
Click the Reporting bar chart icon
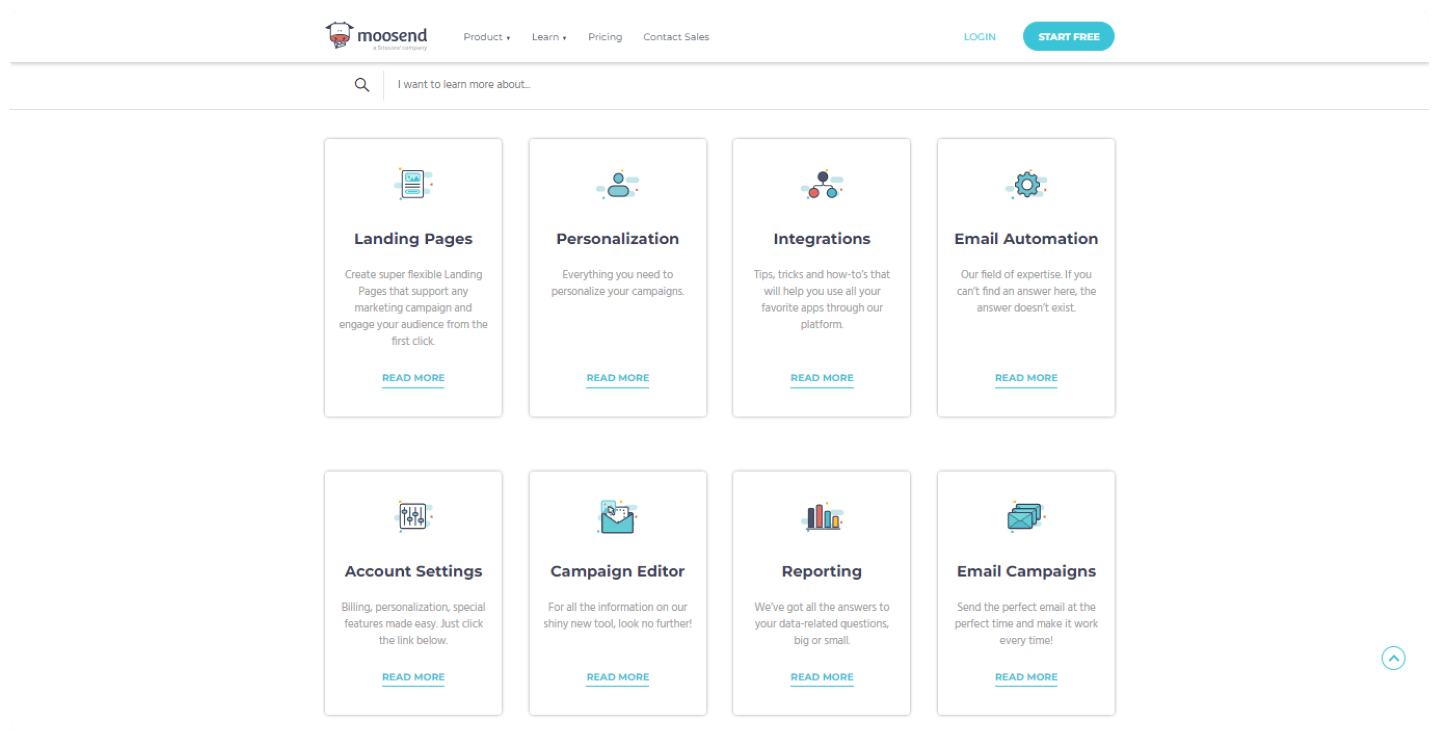822,516
